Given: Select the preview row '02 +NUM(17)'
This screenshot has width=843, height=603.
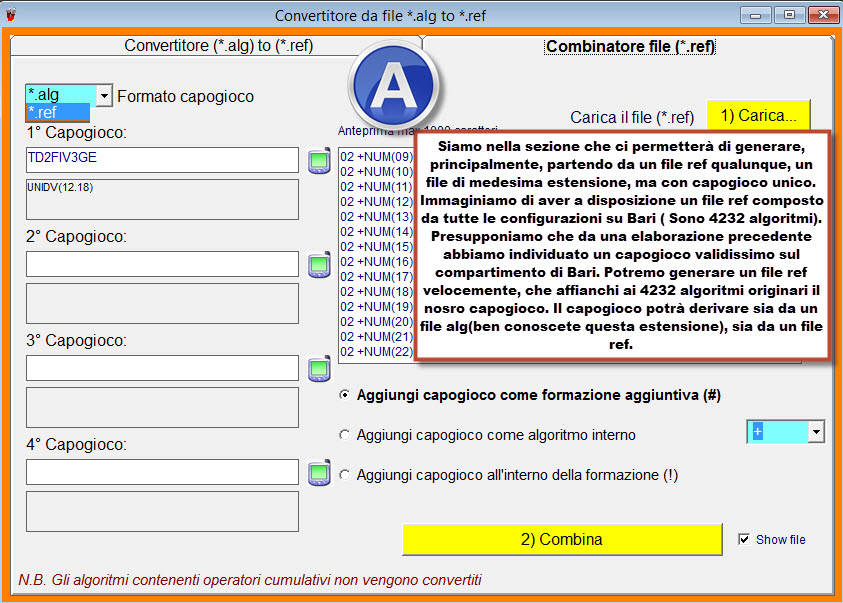Looking at the screenshot, I should [377, 277].
